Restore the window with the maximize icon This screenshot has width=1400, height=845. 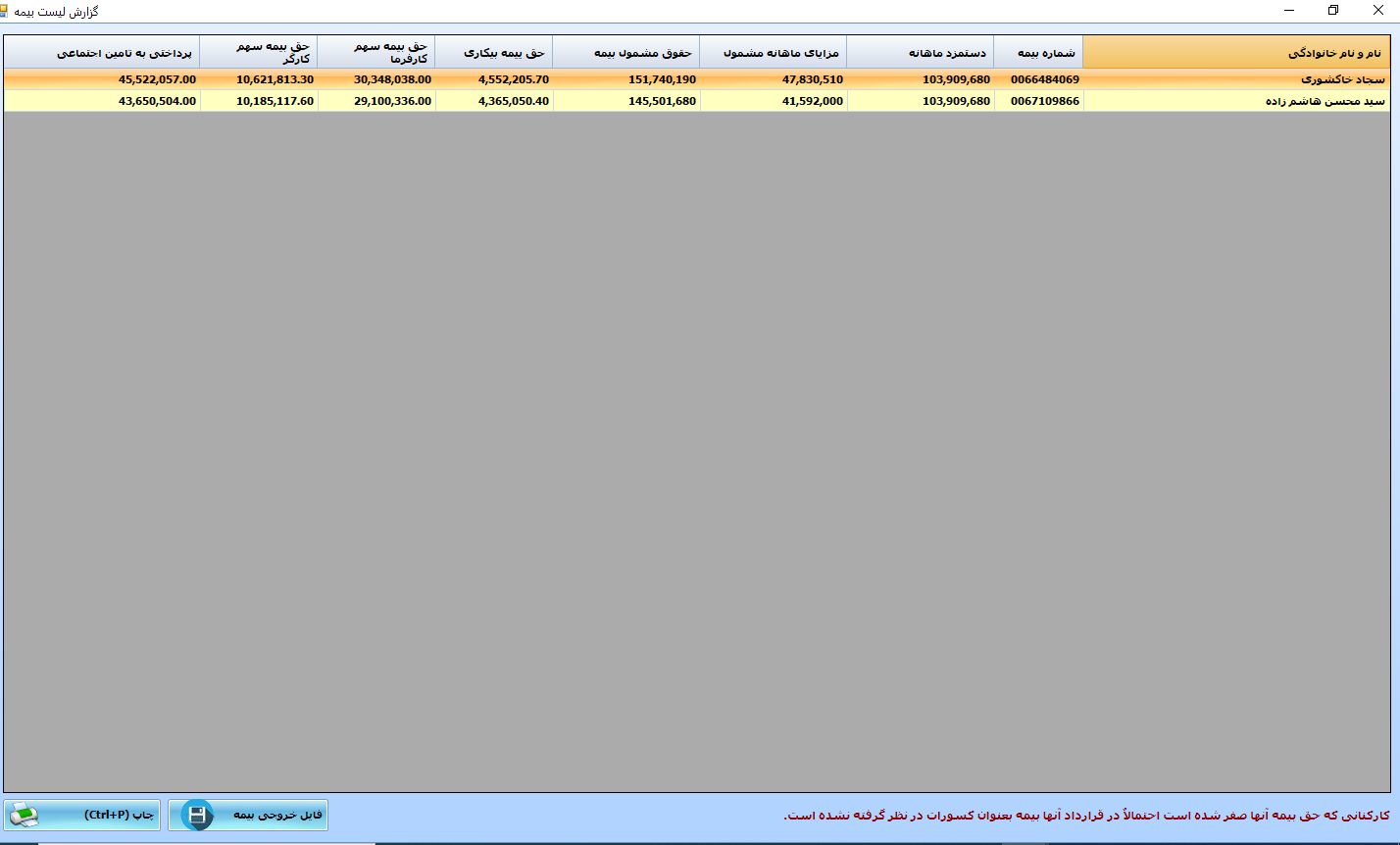point(1332,11)
